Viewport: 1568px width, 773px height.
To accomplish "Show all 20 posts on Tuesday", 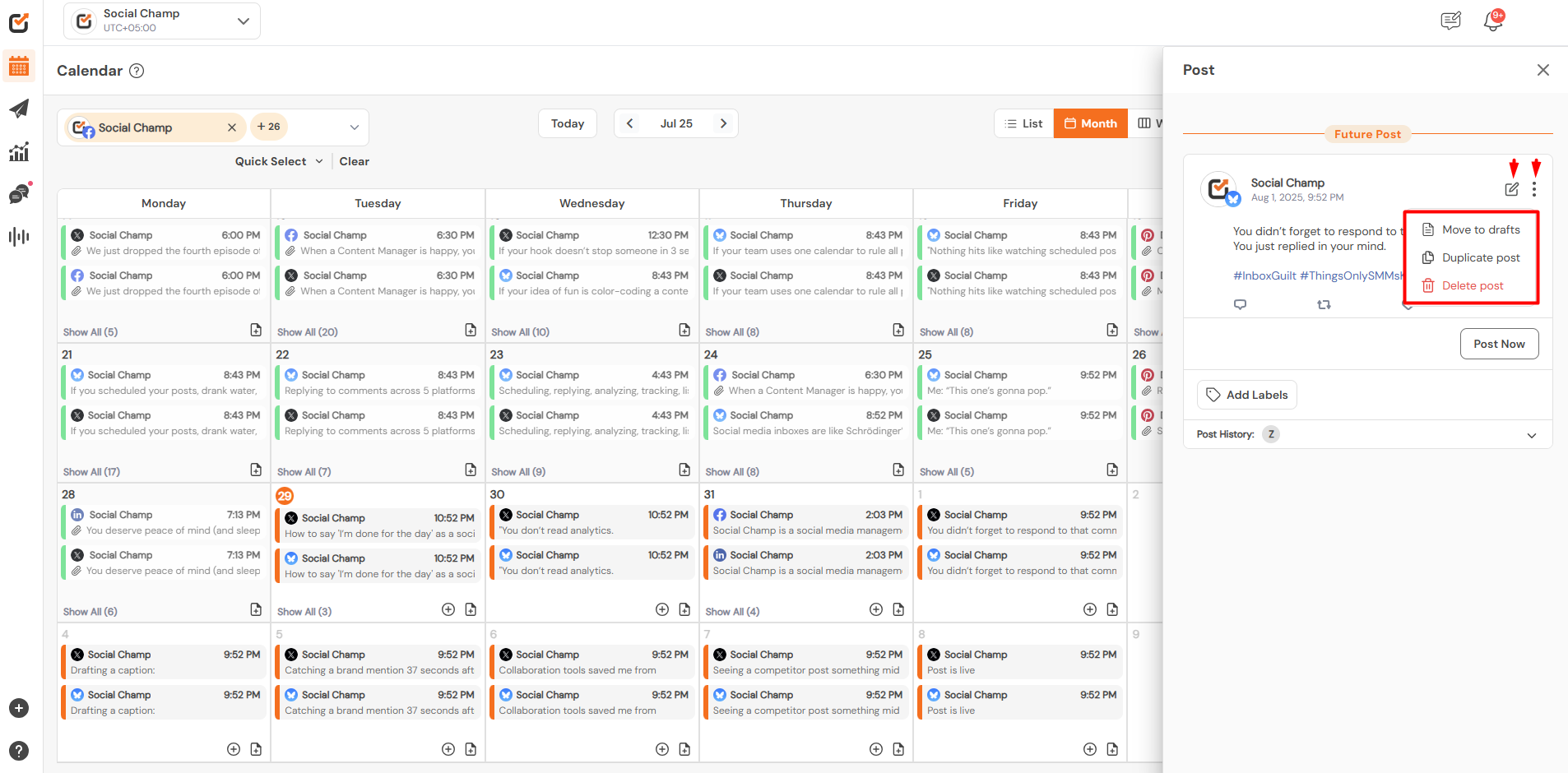I will tap(308, 332).
